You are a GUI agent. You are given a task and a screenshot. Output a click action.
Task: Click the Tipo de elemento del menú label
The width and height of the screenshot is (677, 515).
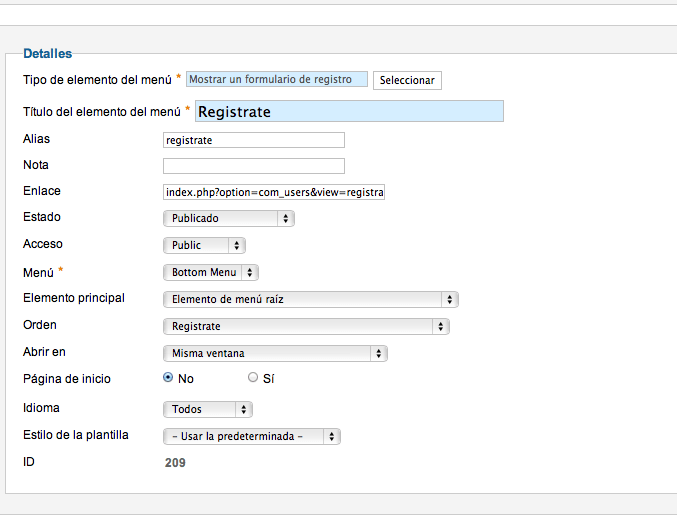point(97,80)
